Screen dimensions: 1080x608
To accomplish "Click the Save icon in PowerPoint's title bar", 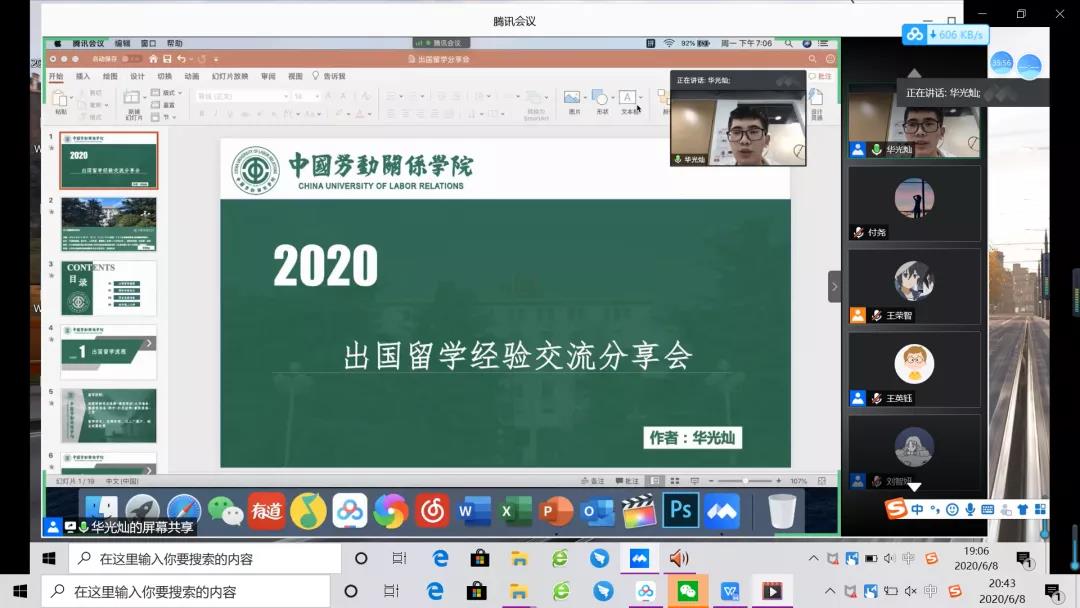I will [167, 59].
